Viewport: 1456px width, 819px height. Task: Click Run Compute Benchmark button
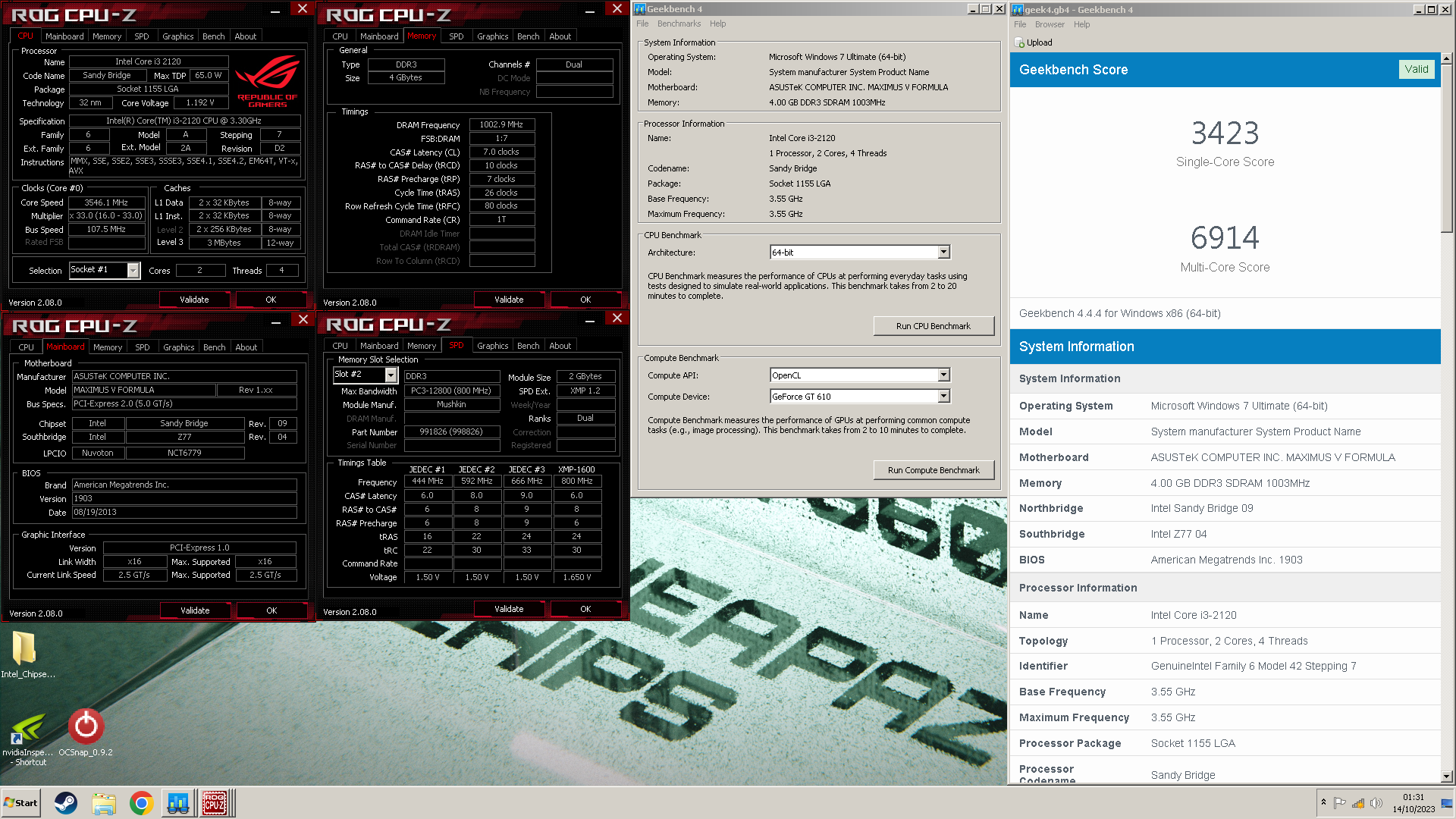click(933, 470)
